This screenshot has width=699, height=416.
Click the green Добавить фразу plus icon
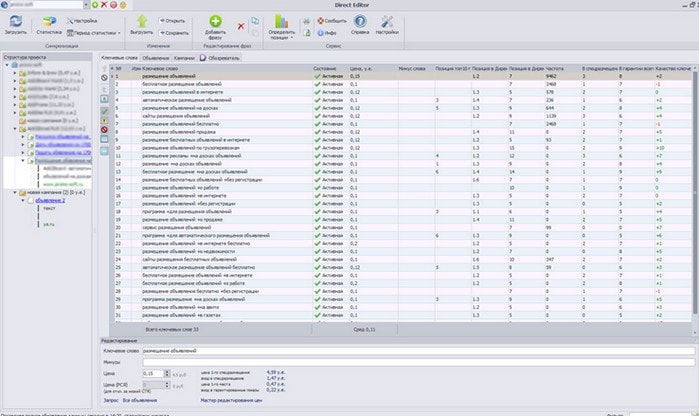point(216,22)
